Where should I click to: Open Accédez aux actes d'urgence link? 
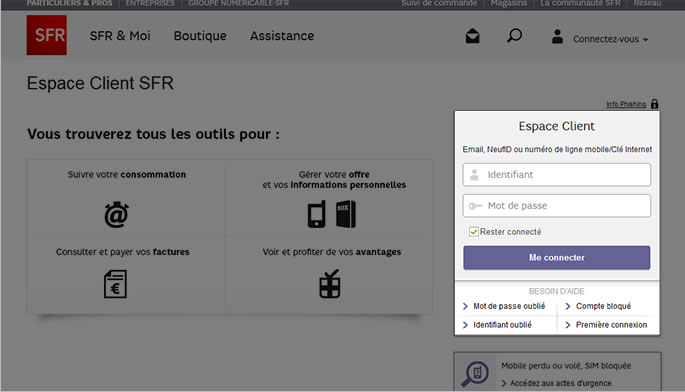coord(560,383)
